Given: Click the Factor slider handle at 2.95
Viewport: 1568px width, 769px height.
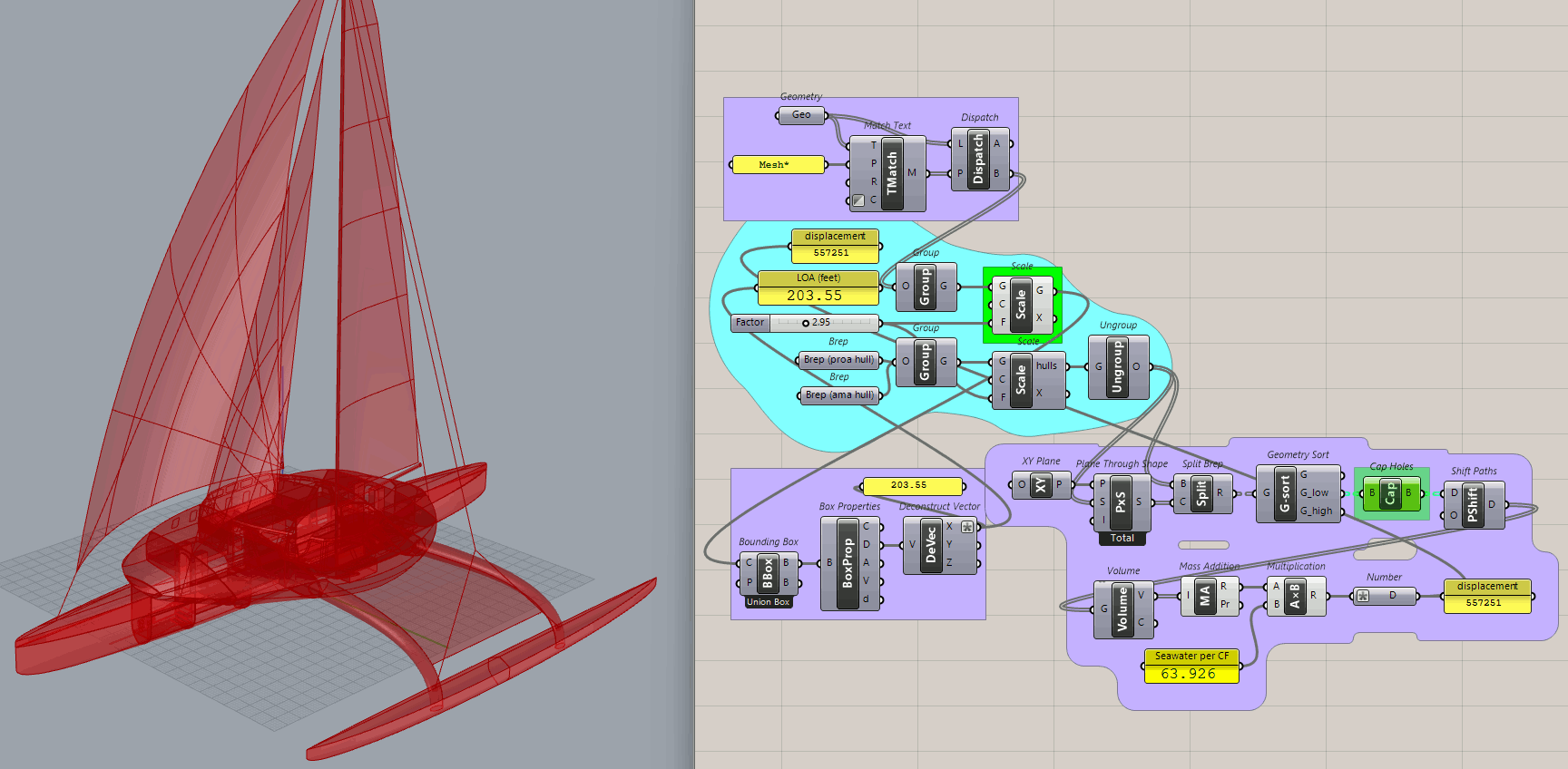Looking at the screenshot, I should click(x=806, y=323).
